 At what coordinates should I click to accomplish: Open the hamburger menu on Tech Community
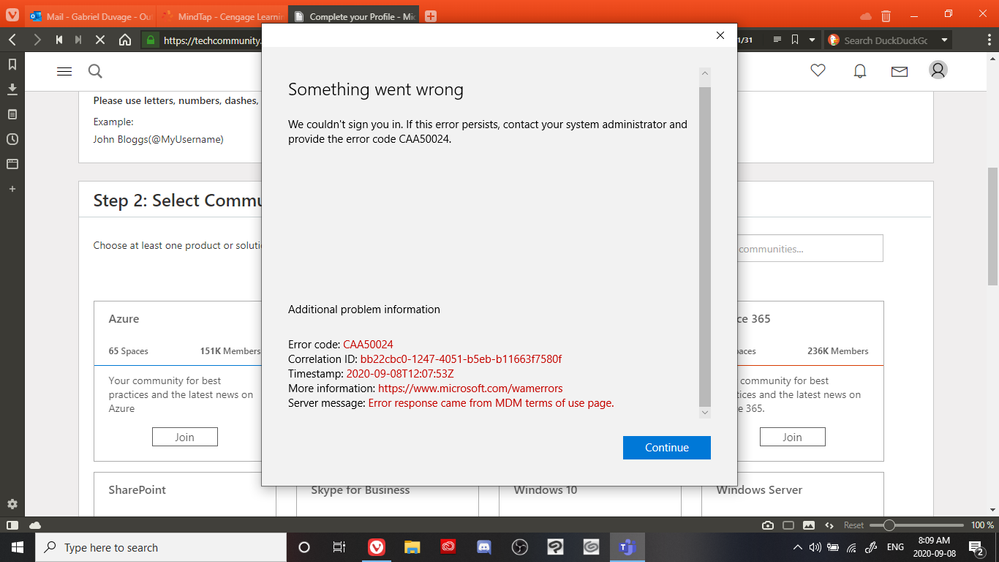pos(64,71)
